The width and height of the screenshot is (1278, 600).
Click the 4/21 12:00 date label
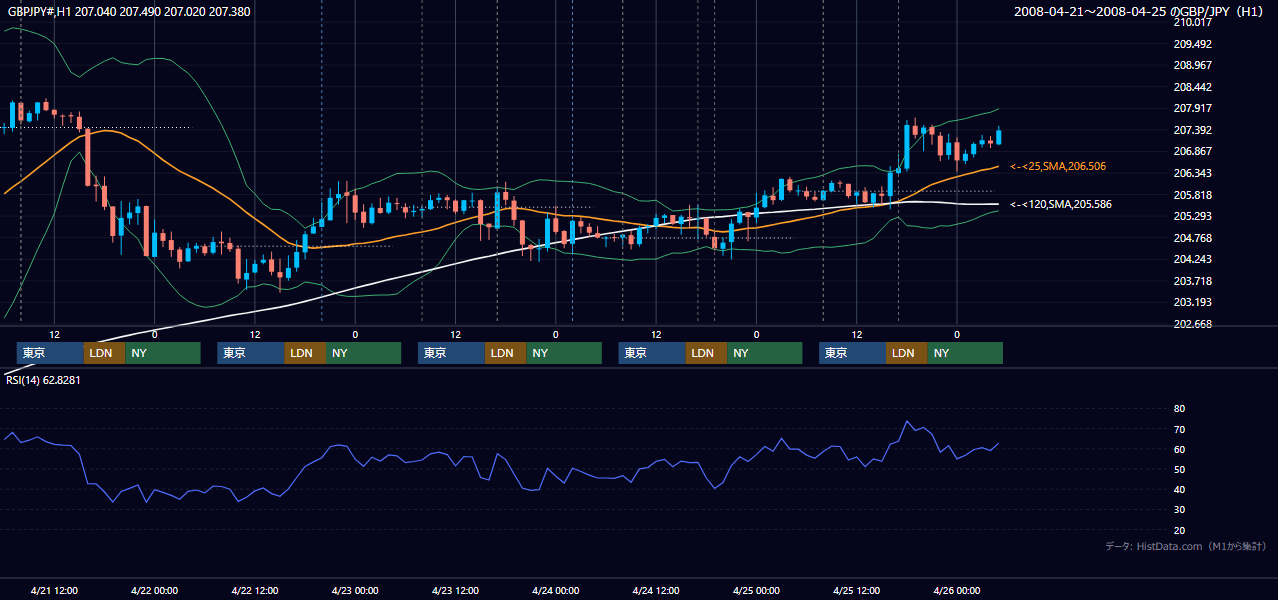(54, 590)
